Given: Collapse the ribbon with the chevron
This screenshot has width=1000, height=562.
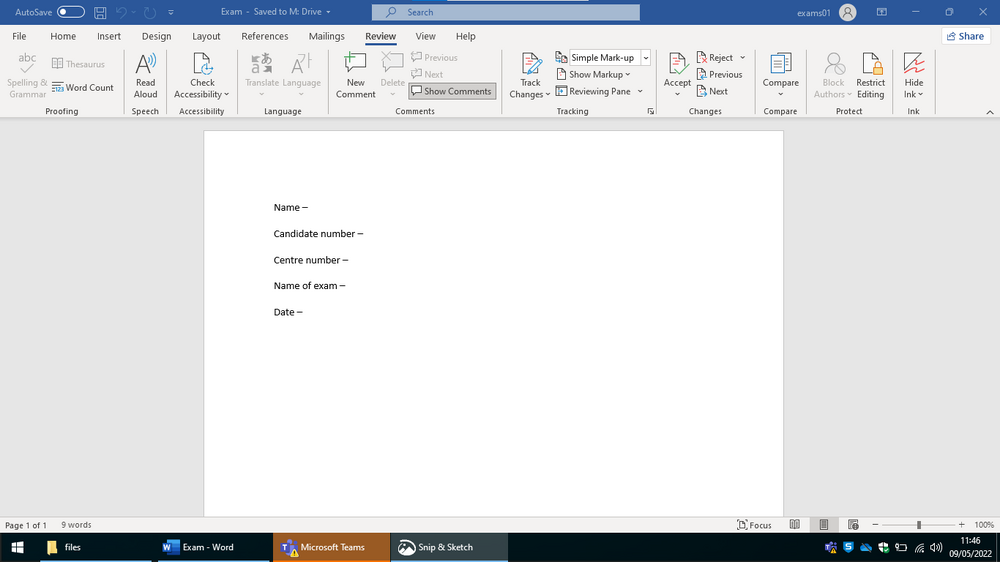Looking at the screenshot, I should click(x=989, y=112).
